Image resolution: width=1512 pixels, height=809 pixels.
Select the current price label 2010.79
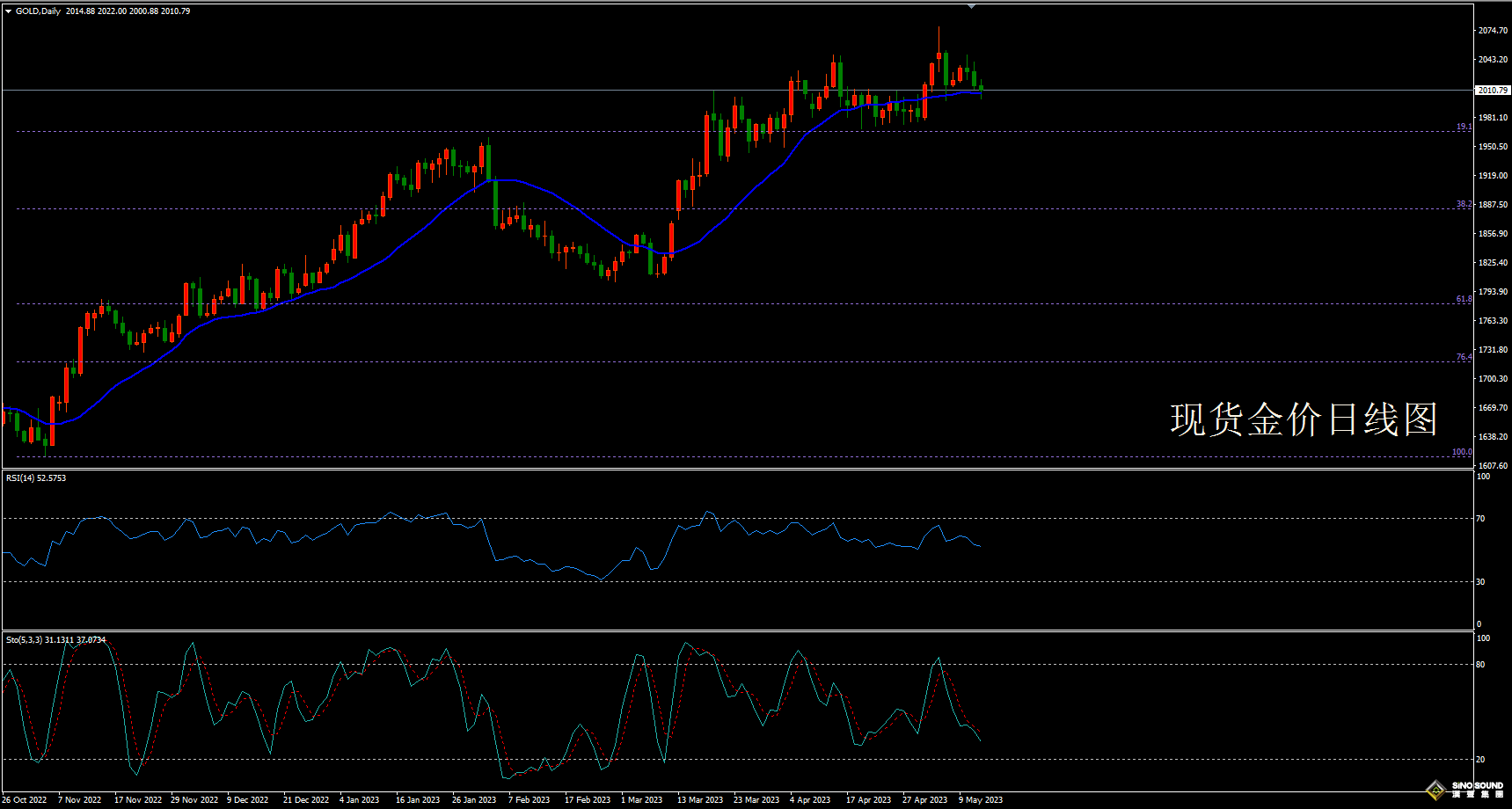(1493, 90)
